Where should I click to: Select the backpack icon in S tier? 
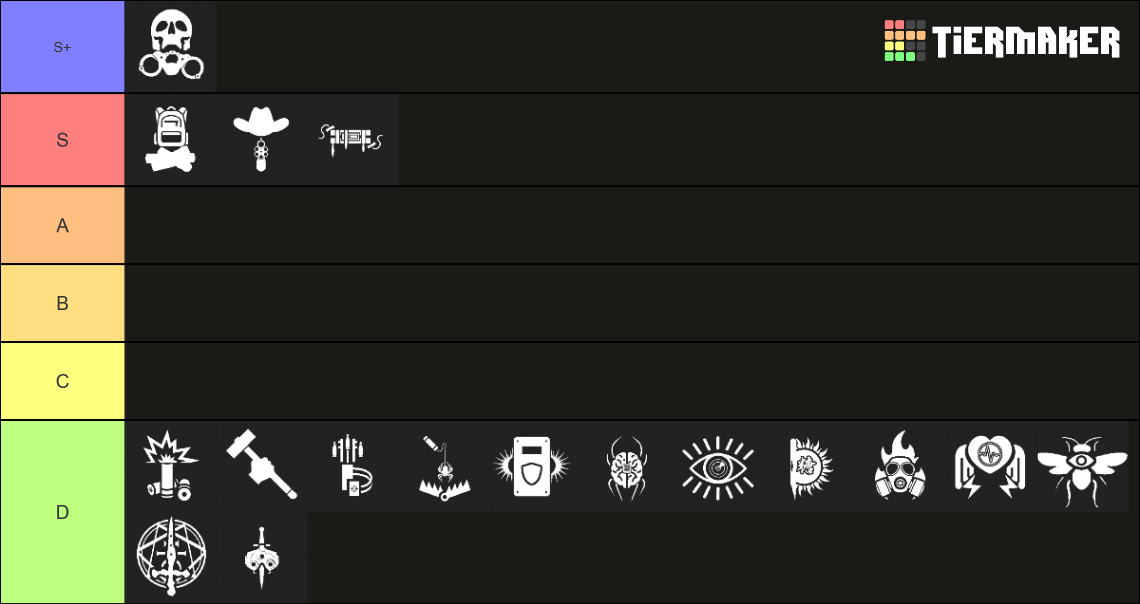click(x=171, y=139)
